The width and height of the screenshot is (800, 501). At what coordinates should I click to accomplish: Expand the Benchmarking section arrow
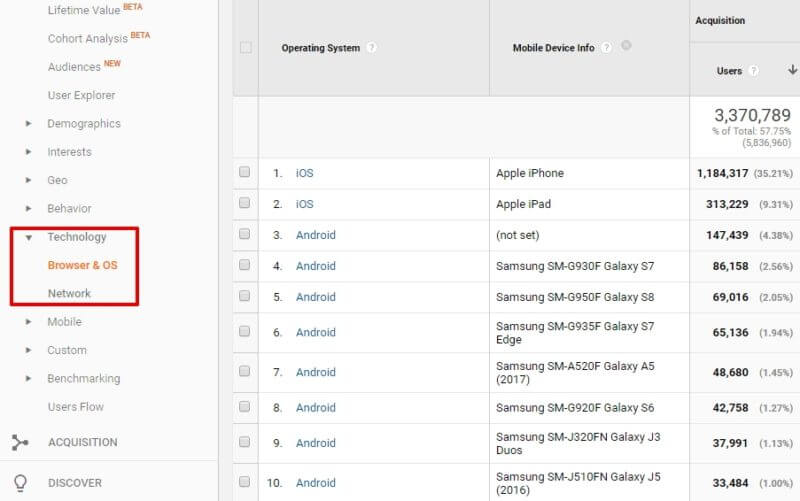pos(29,379)
